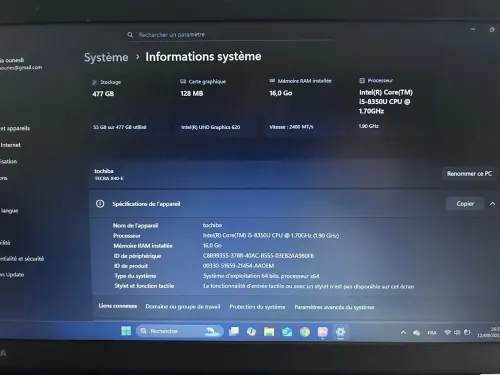Click the Carte graphique 128 MB card
Viewport: 500px width, 375px height.
(216, 105)
